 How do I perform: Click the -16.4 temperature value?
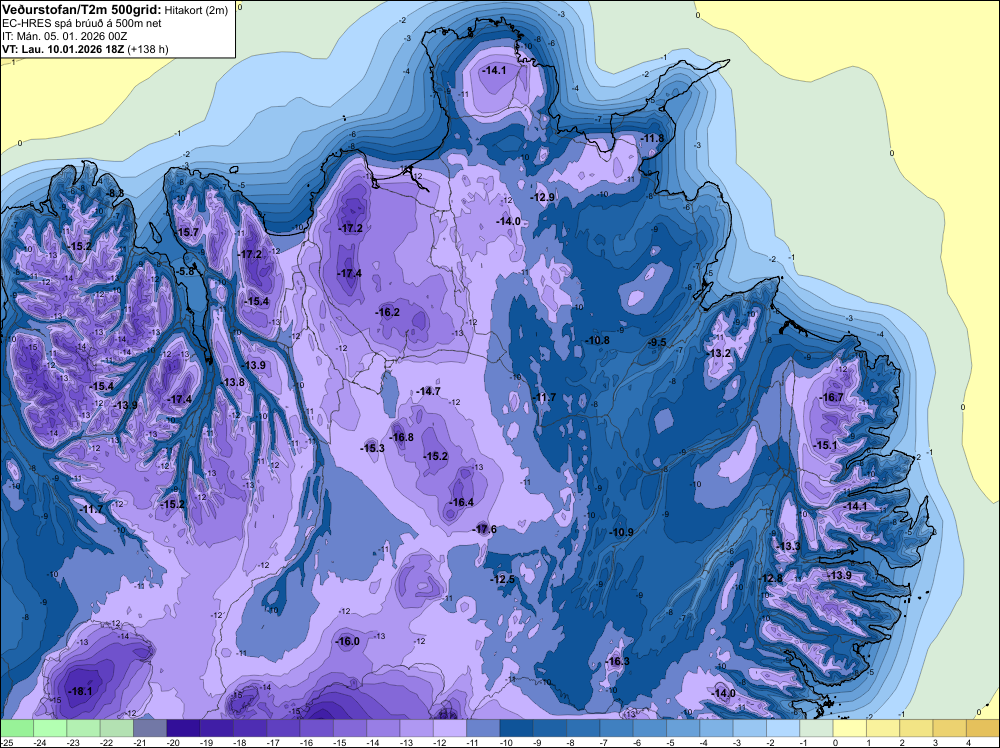[461, 502]
